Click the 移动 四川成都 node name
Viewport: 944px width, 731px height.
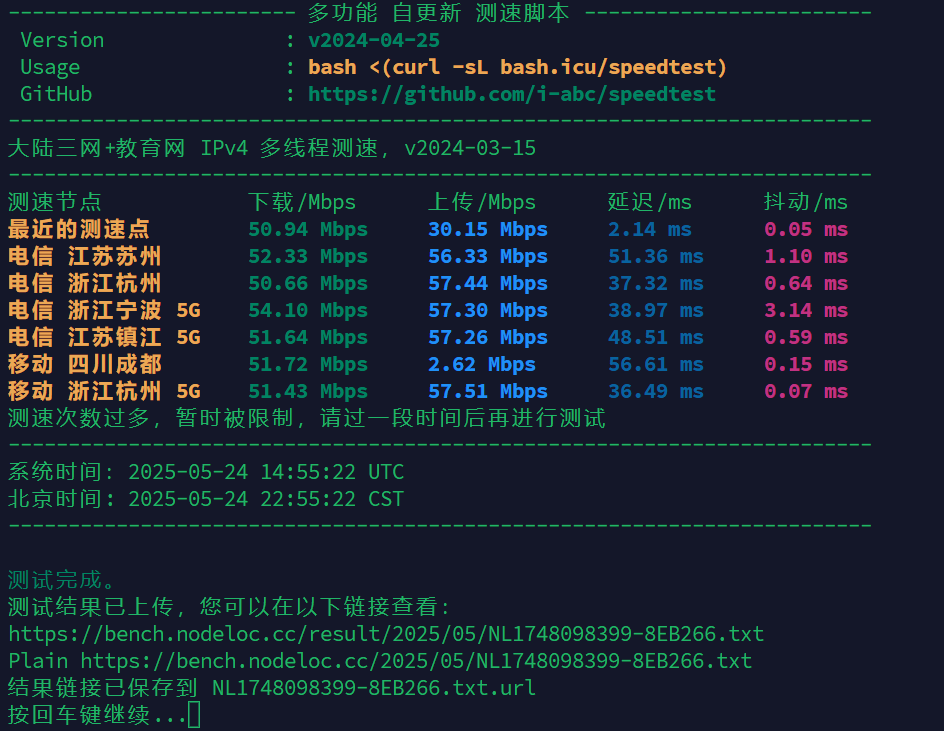85,364
